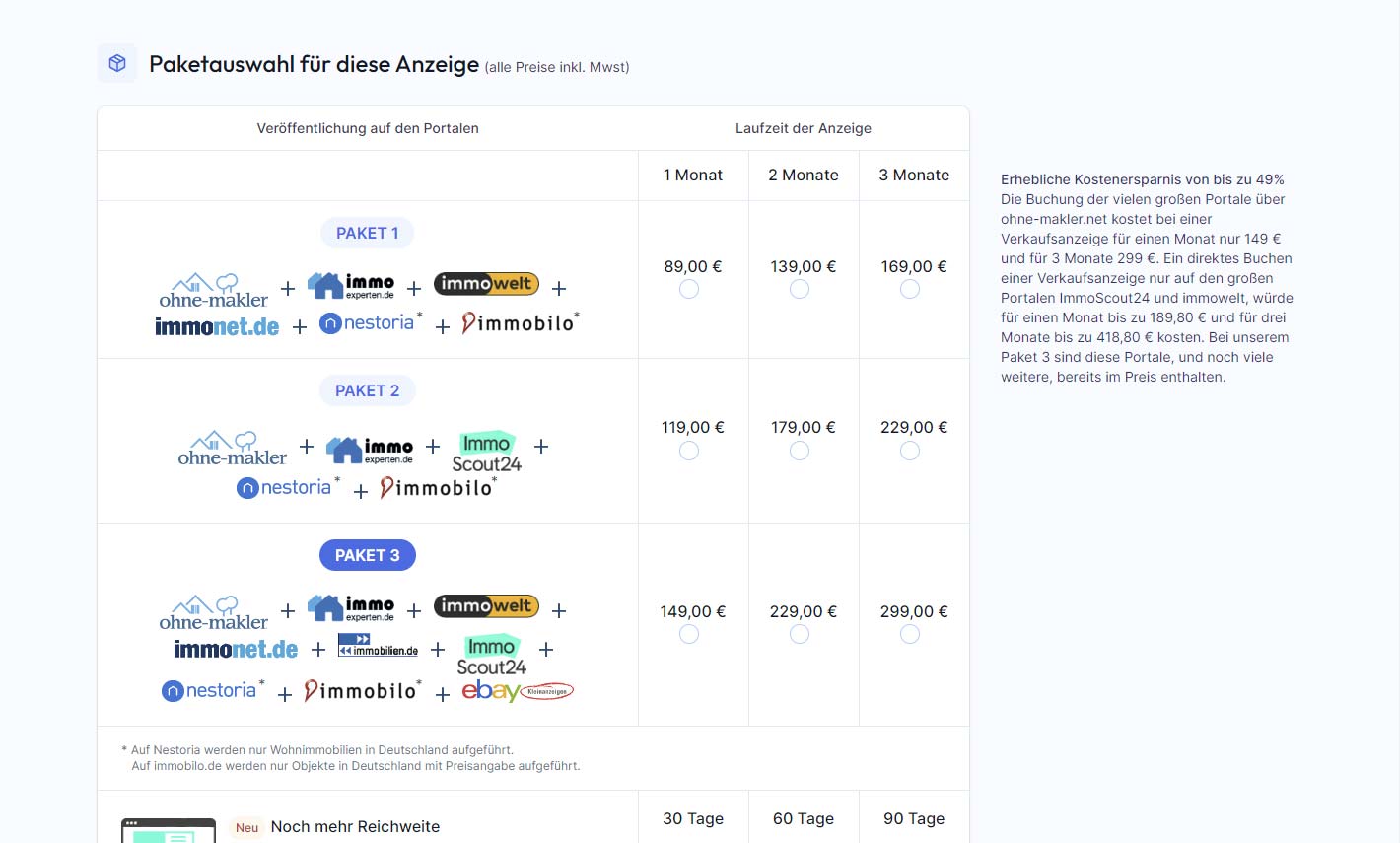Click the PAKET 1 badge
Image resolution: width=1400 pixels, height=843 pixels.
tap(368, 233)
